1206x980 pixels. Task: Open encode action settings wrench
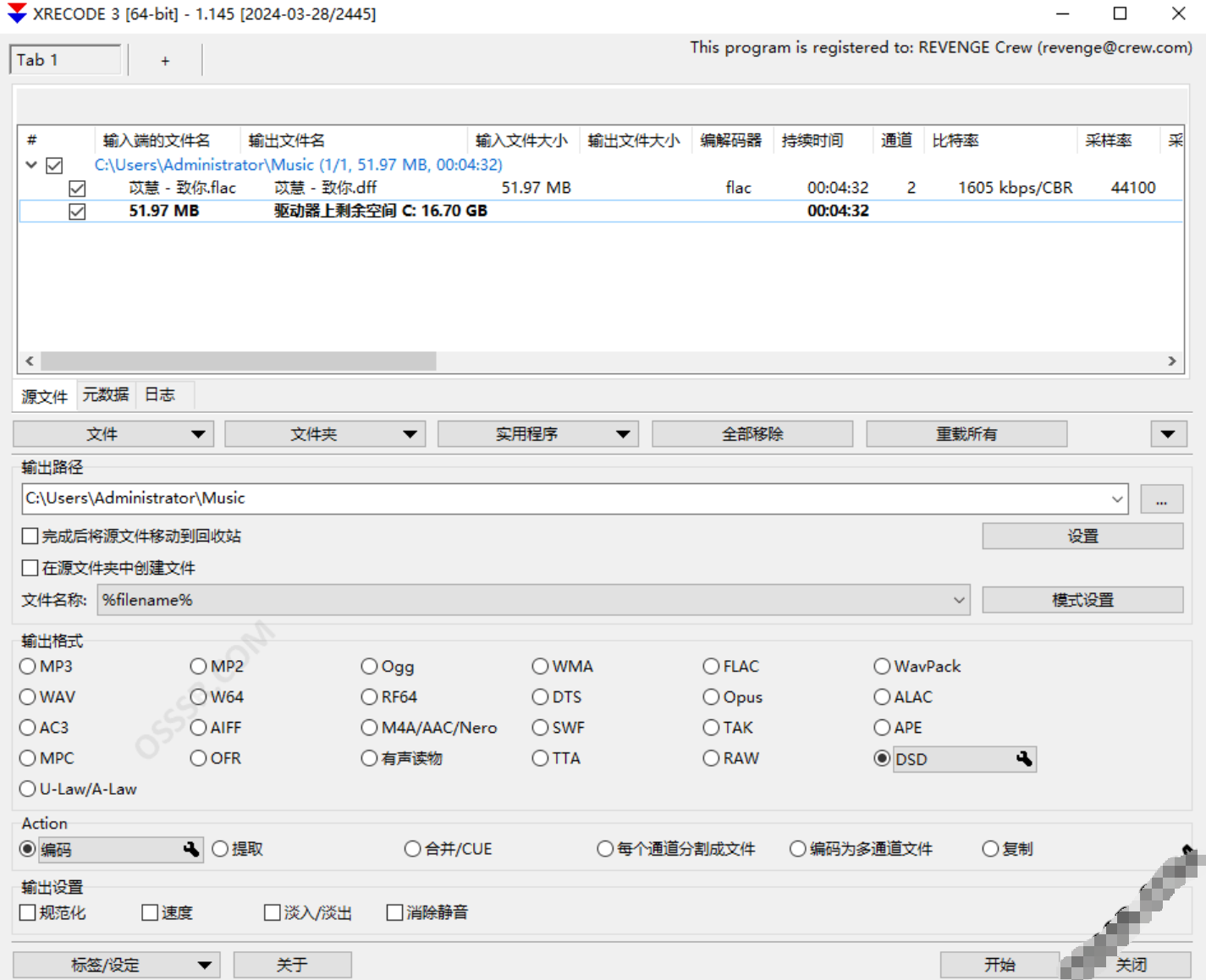[191, 849]
